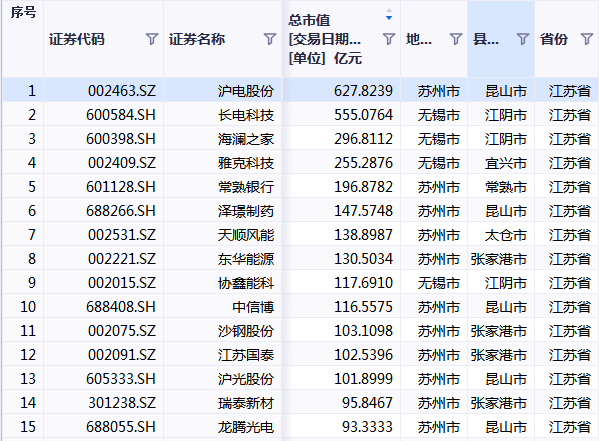Select code cell 688408.SH
599x441 pixels.
[121, 307]
